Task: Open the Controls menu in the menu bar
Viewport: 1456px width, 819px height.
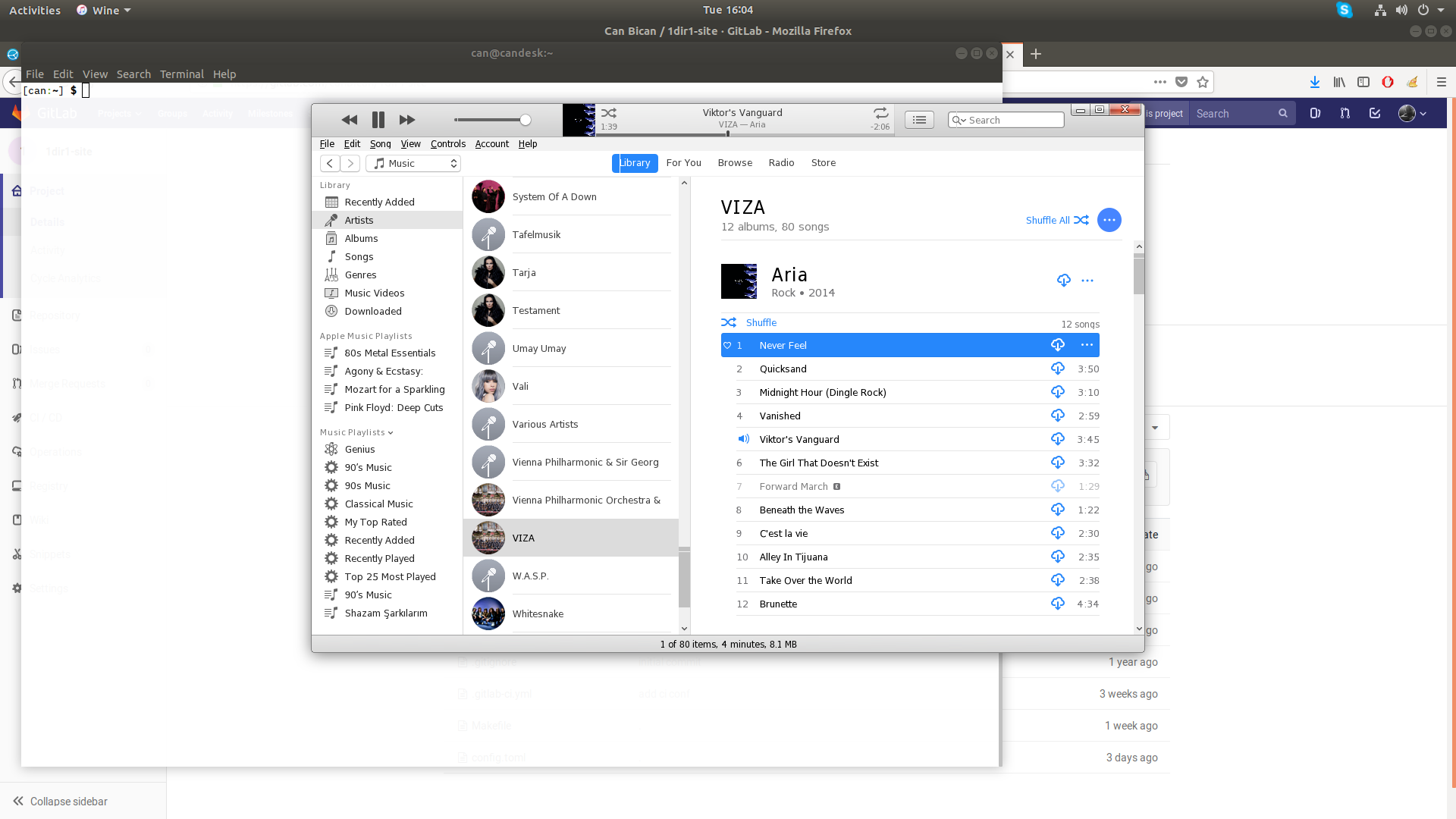Action: pyautogui.click(x=447, y=143)
